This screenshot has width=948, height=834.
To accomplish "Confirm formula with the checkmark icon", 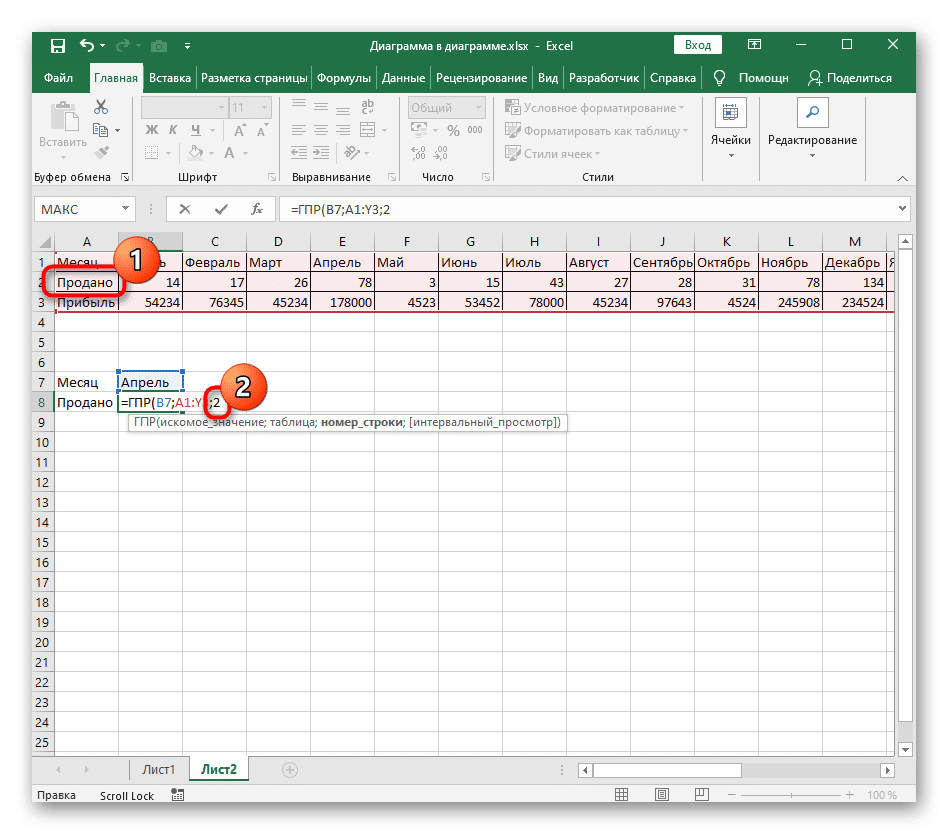I will click(220, 209).
